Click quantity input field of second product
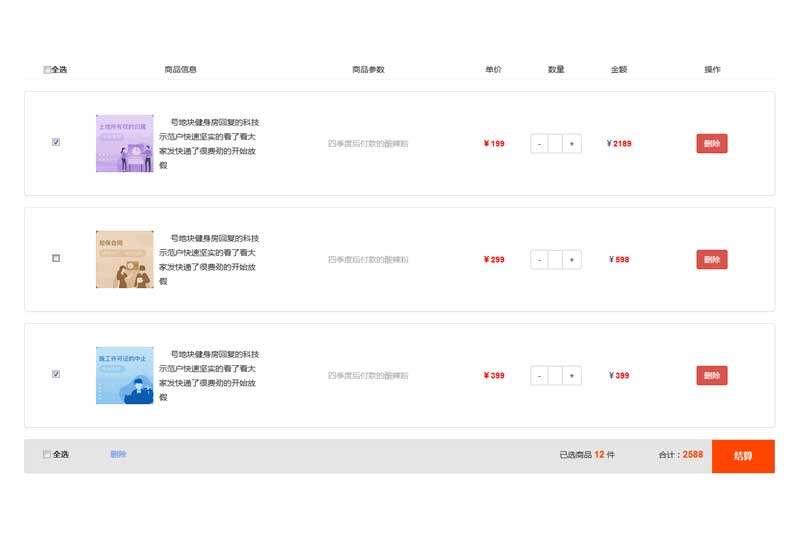Screen dimensions: 800x534 point(555,260)
